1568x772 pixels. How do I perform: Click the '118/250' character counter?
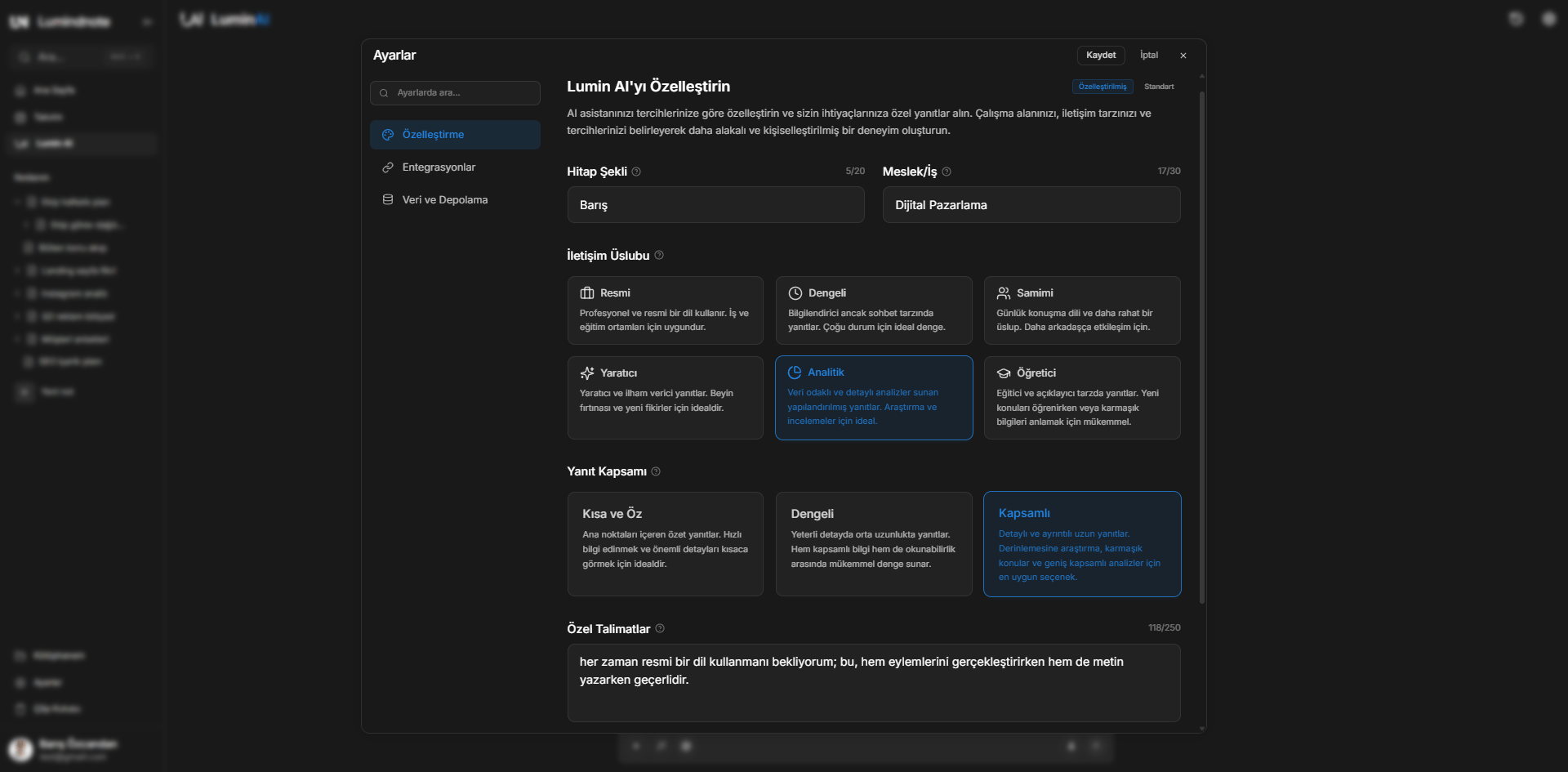(x=1164, y=628)
